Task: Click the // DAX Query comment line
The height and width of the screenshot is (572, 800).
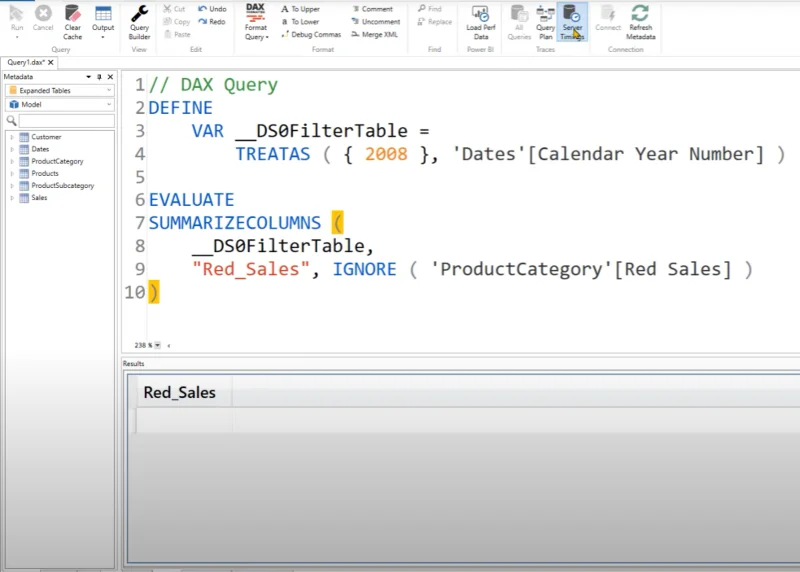Action: [213, 85]
